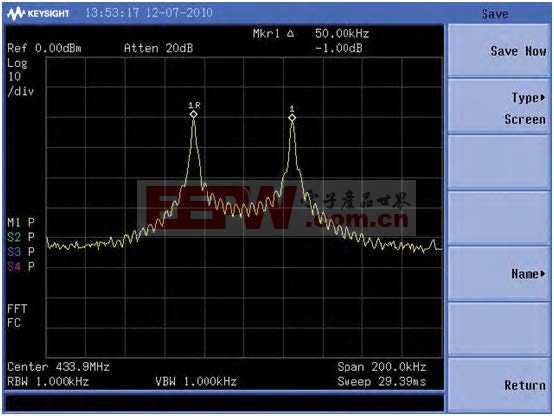The height and width of the screenshot is (416, 554).
Task: Click the Span 200.0kHz readout
Action: [x=382, y=367]
